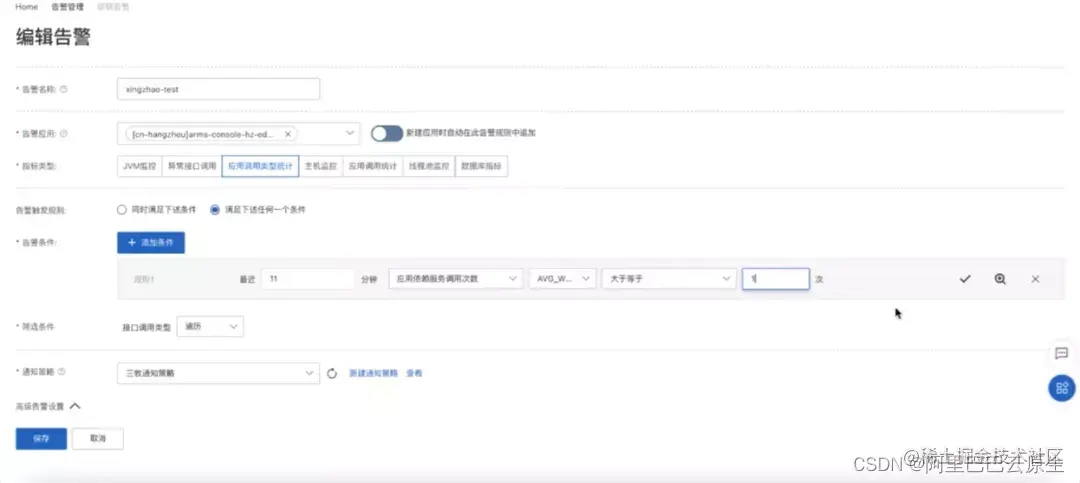Open the 应用依赖服务调用次数 metric dropdown
The height and width of the screenshot is (483, 1080).
[455, 279]
